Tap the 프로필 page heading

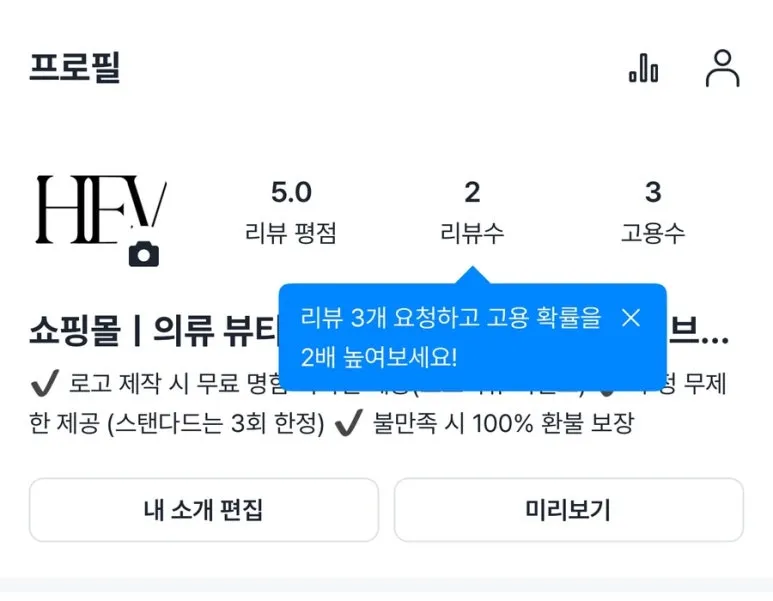coord(75,67)
